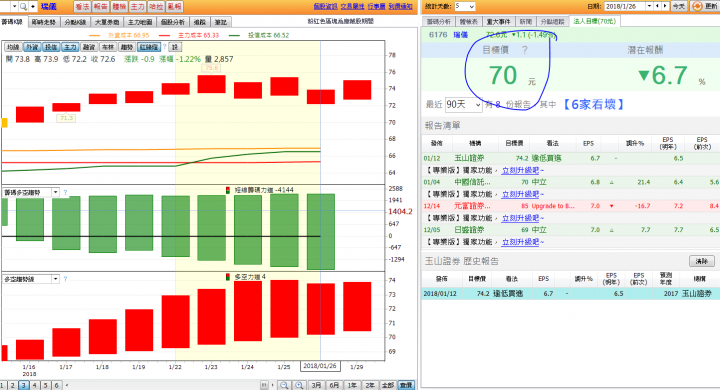Click the 今天 today button
The height and width of the screenshot is (390, 720).
pos(679,6)
